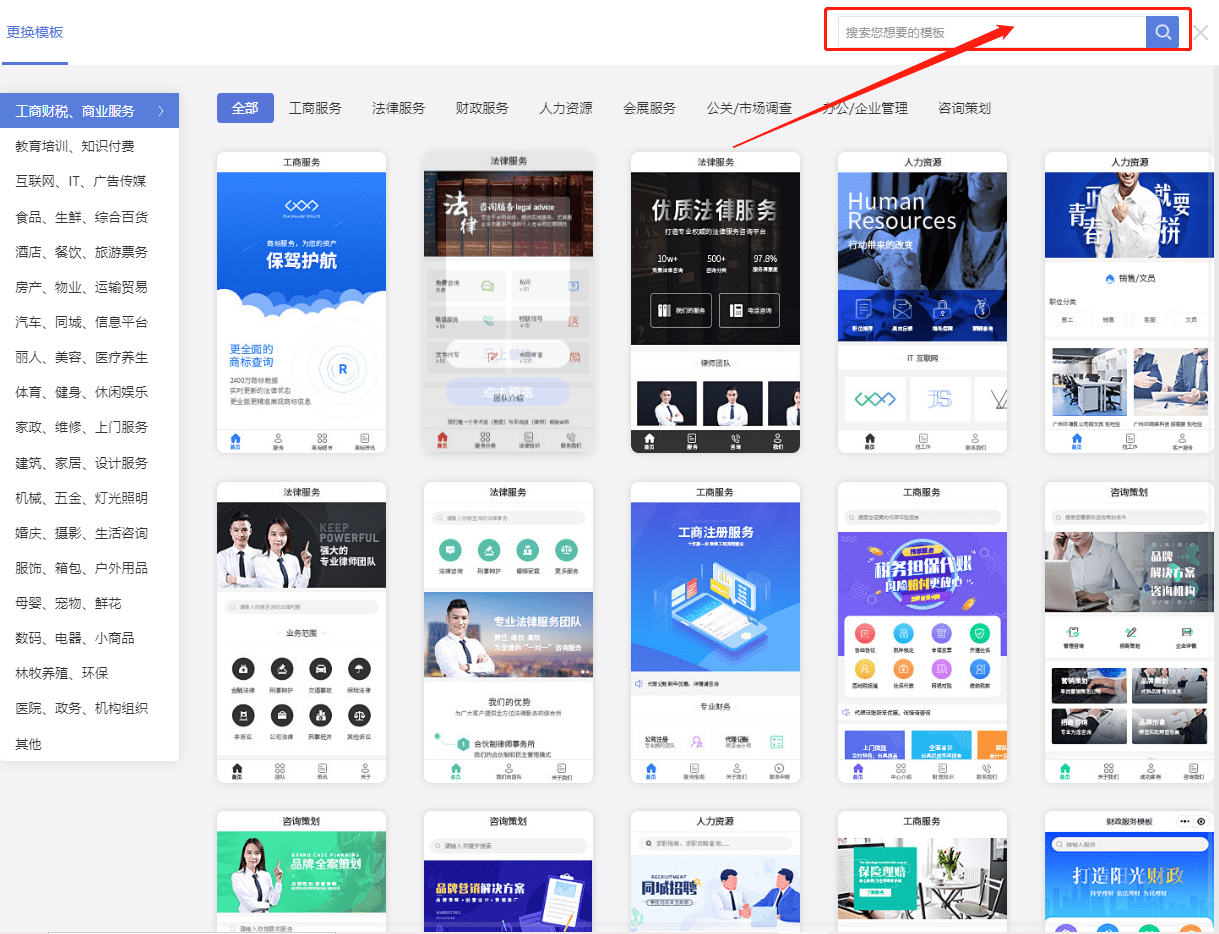Select the 强大的专业律师团队 template
1219x934 pixels.
tap(301, 632)
